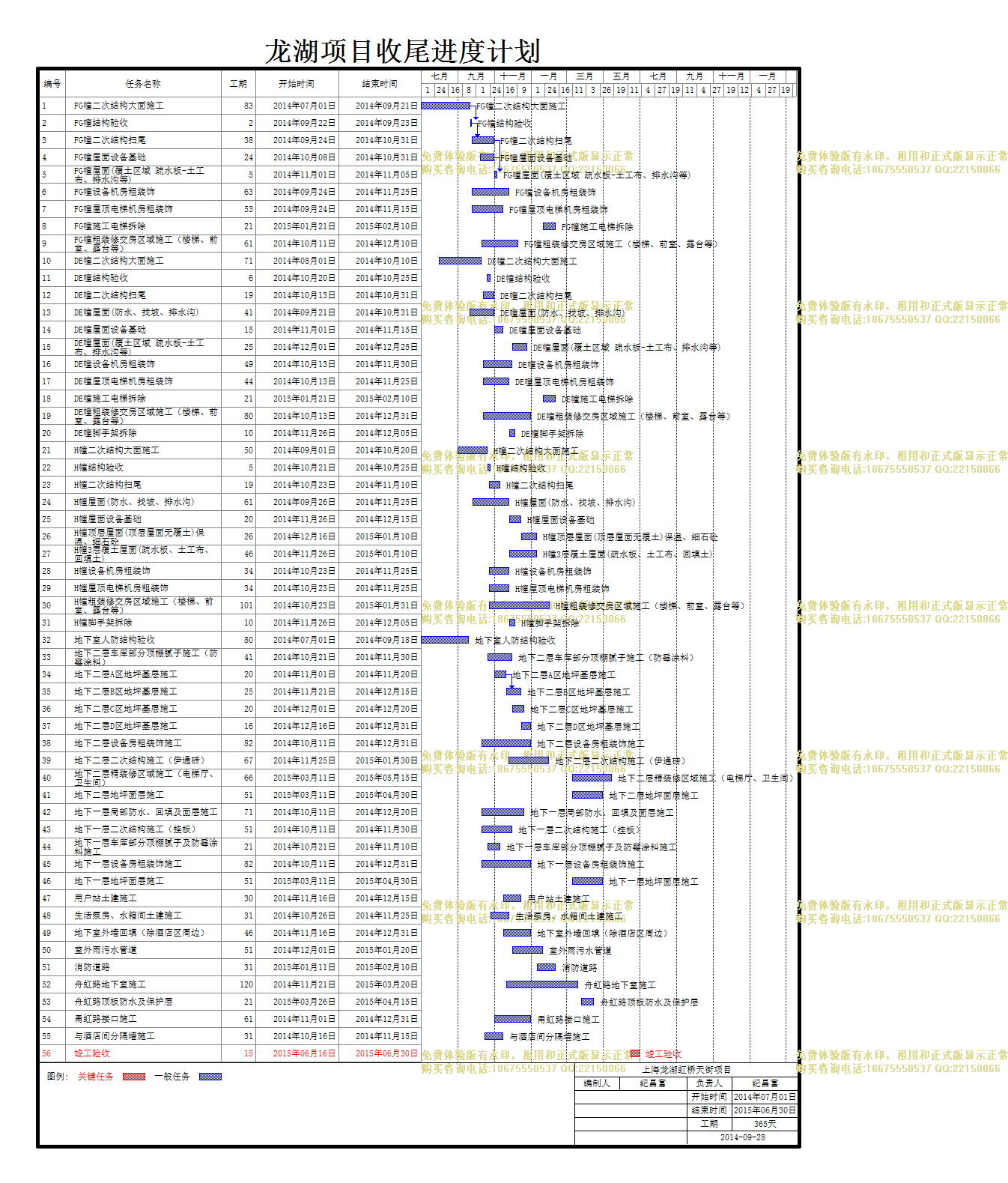Click footer date stamp 2014-09-28
The height and width of the screenshot is (1183, 1008).
(x=742, y=1137)
